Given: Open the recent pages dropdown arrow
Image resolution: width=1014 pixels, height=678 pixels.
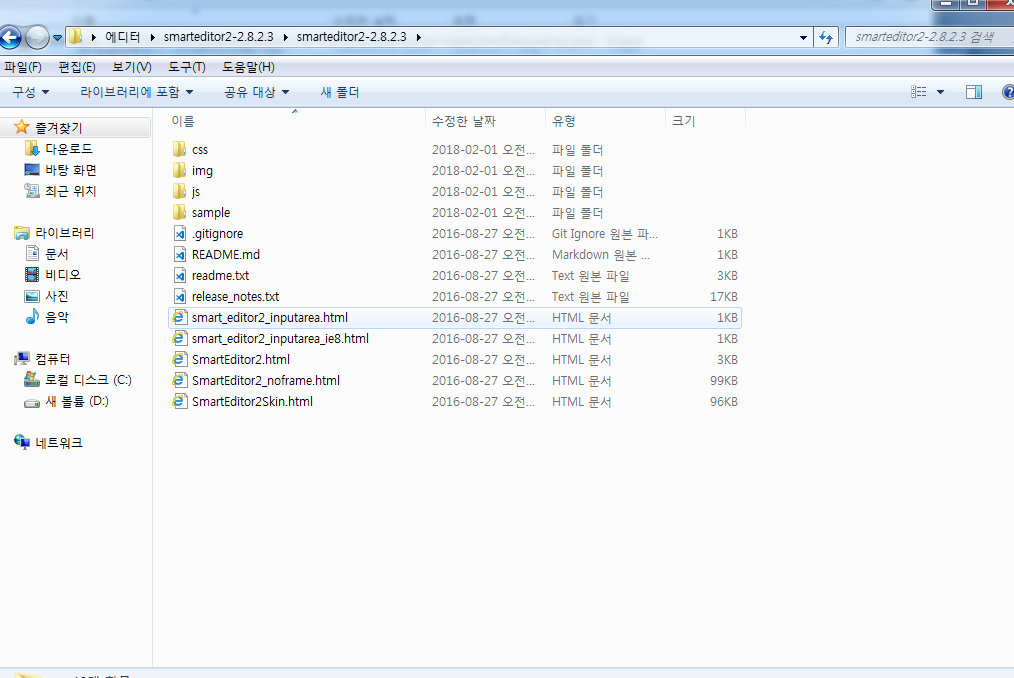Looking at the screenshot, I should pos(58,38).
